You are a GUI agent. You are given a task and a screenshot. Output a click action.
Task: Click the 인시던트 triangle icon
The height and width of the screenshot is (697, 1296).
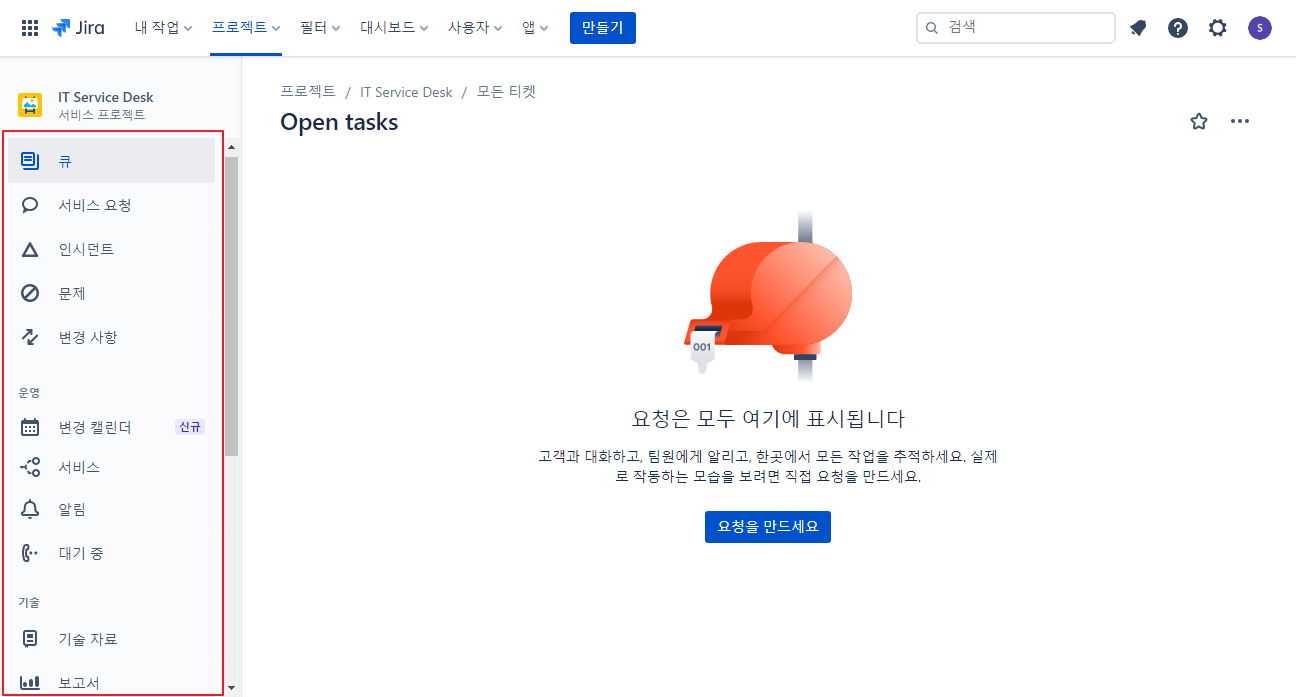(30, 249)
